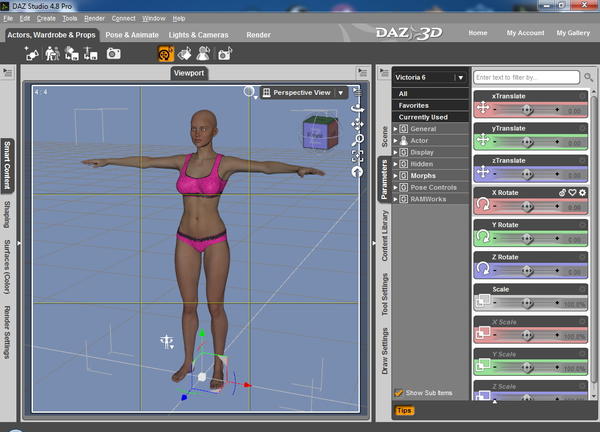
Task: Click the Scale slider handle
Action: [x=527, y=303]
